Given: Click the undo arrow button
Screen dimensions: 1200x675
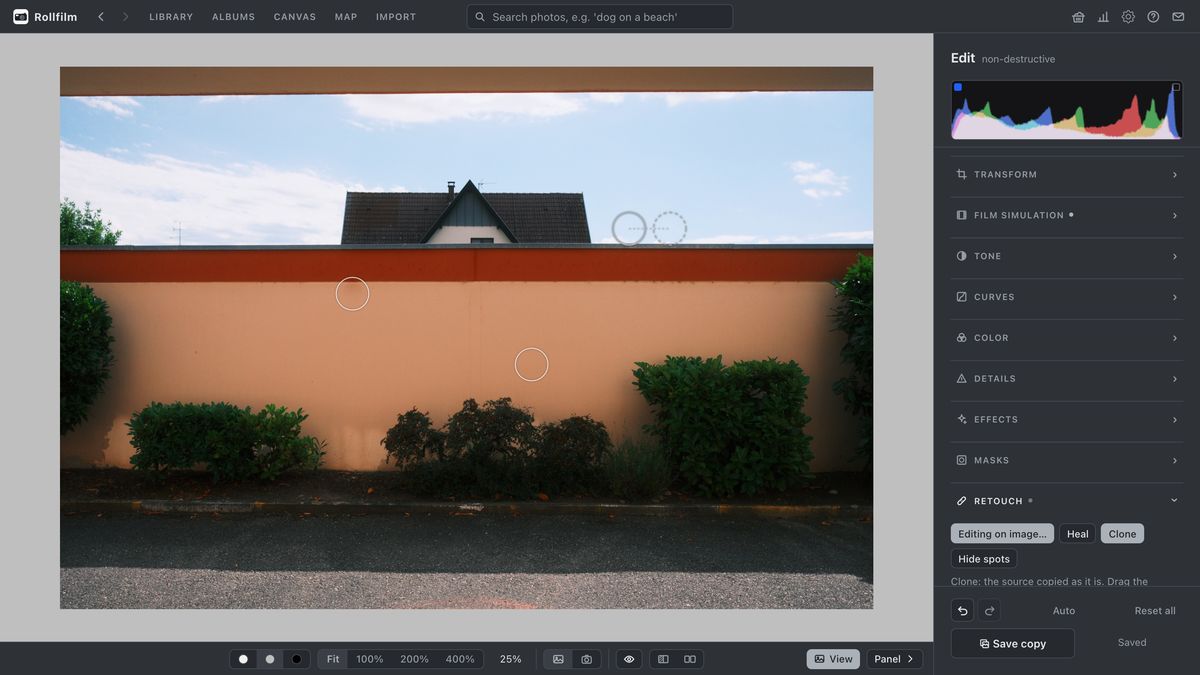Looking at the screenshot, I should tap(963, 610).
